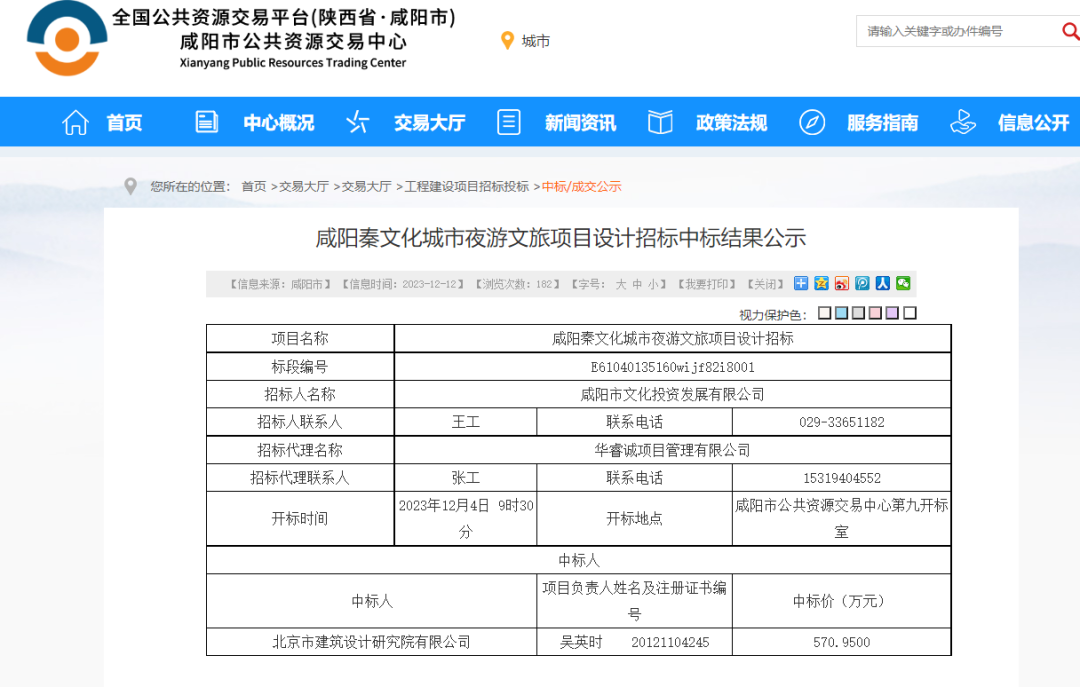Click the compass icon beside 服务指南
1080x687 pixels.
(x=811, y=122)
